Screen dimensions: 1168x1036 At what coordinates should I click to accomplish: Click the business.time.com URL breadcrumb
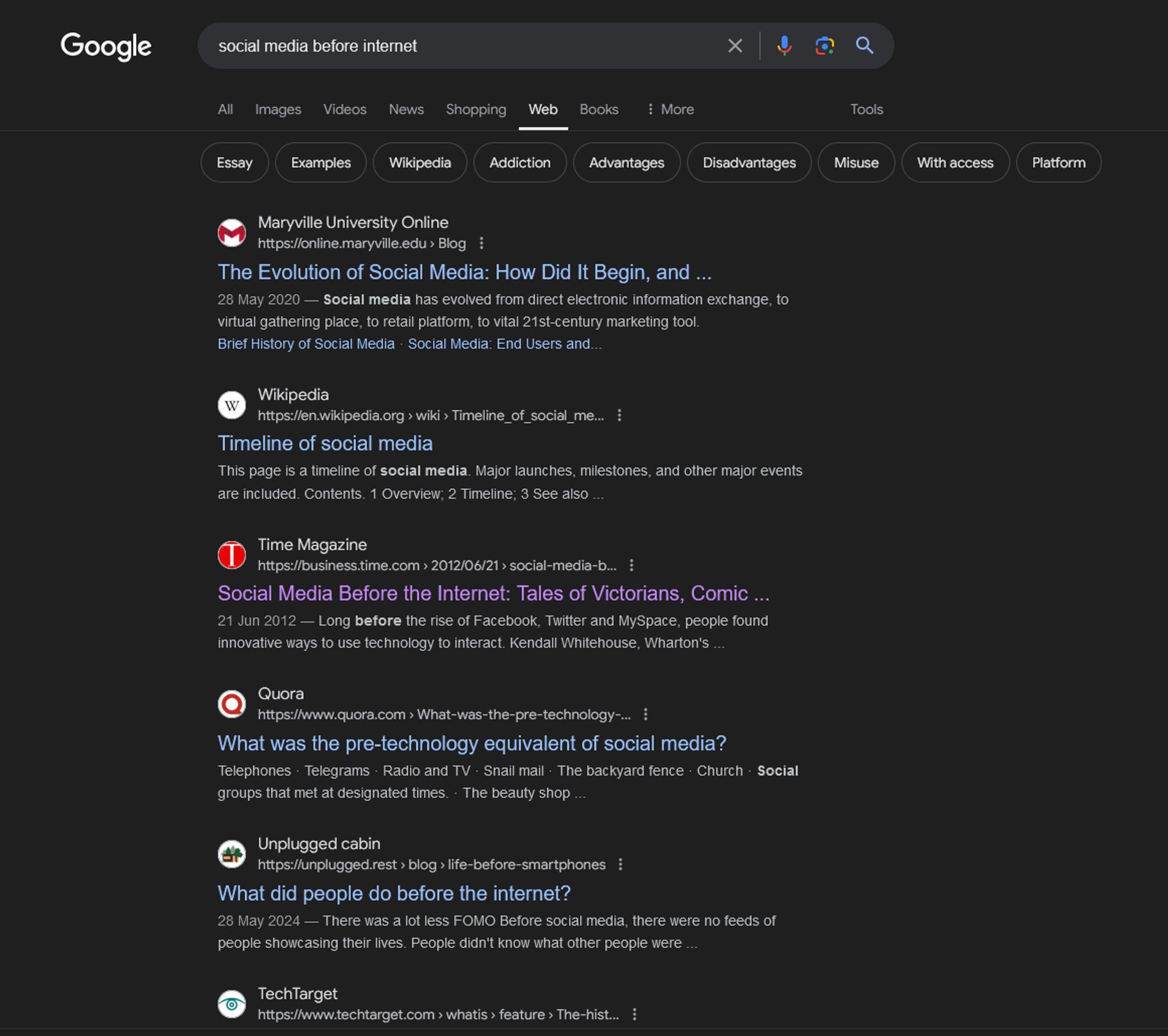437,566
